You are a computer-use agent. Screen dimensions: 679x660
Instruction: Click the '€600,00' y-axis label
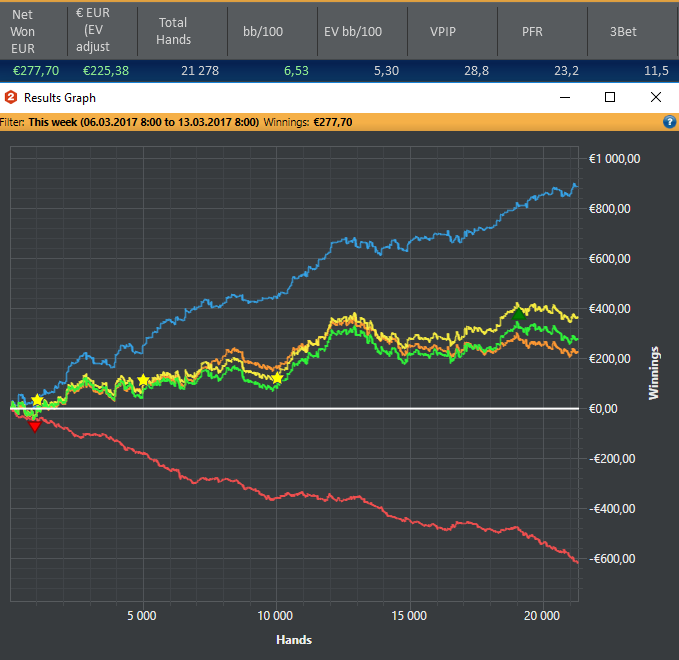(x=609, y=259)
